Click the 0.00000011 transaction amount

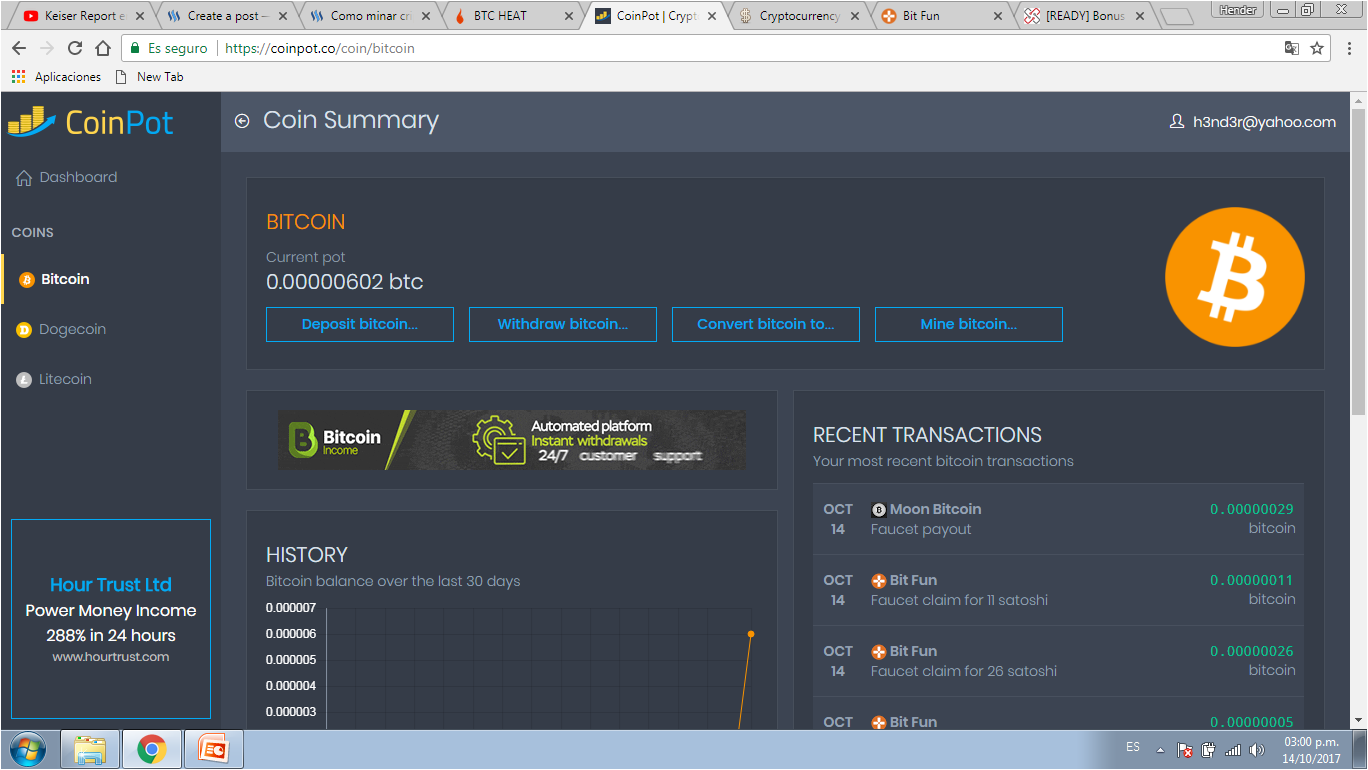click(x=1252, y=580)
